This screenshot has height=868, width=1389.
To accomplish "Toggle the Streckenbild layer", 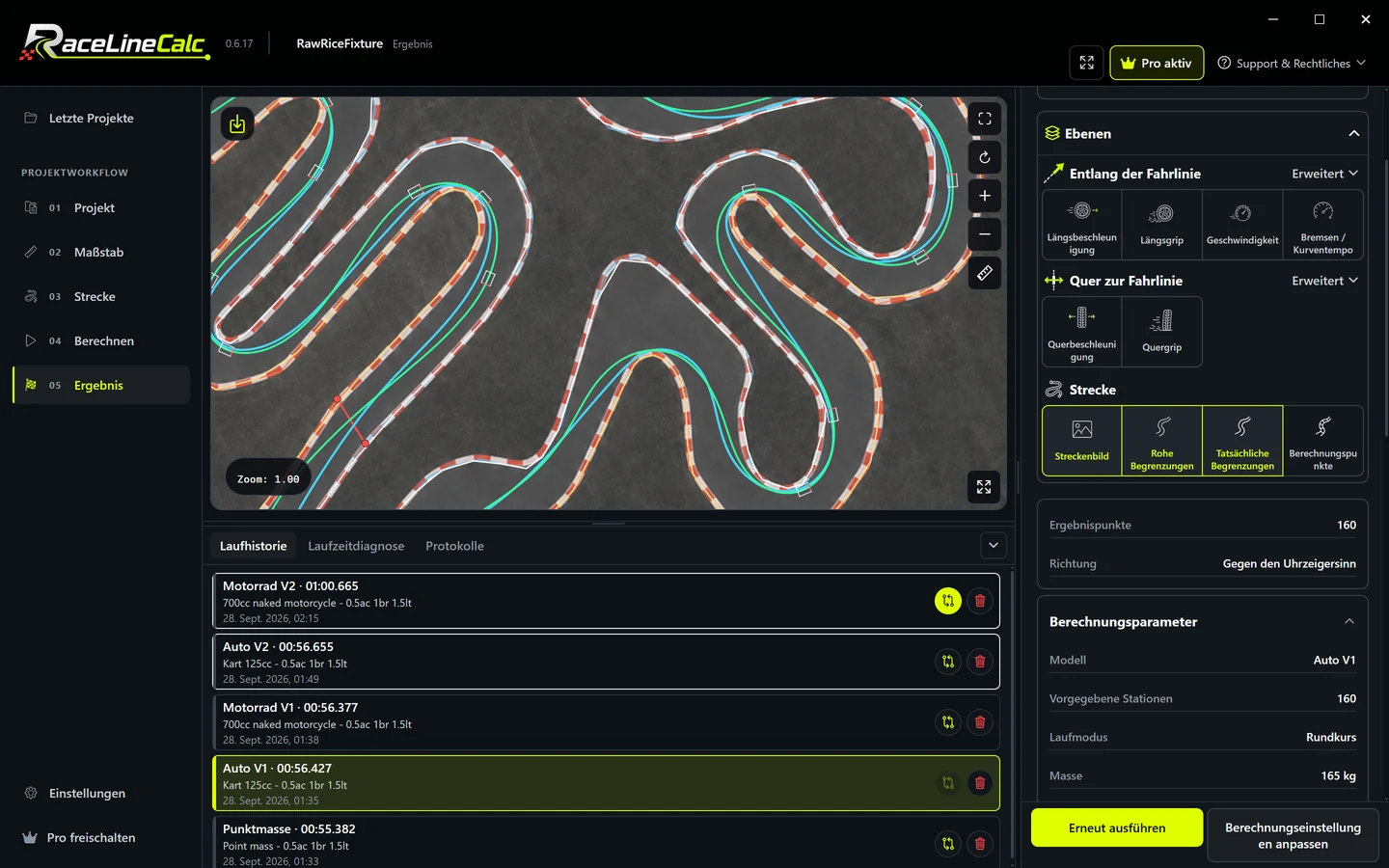I will pos(1082,441).
